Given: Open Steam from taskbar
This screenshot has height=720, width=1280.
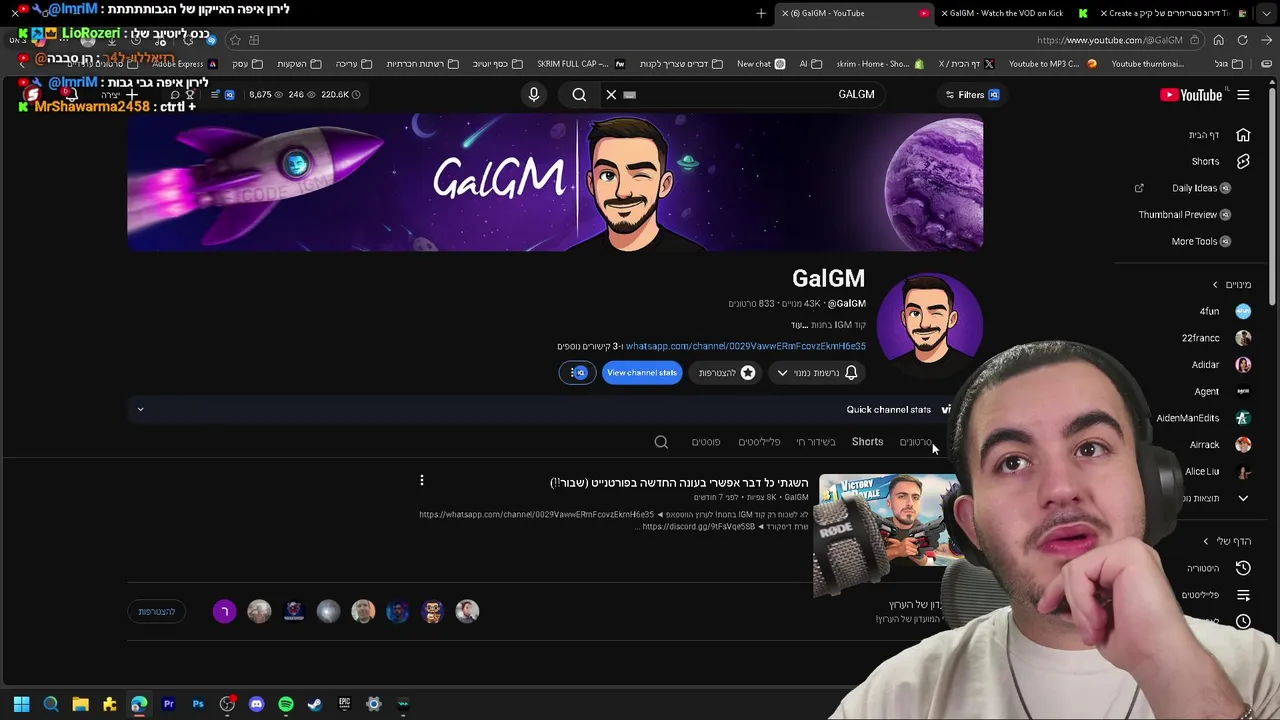Looking at the screenshot, I should point(315,704).
